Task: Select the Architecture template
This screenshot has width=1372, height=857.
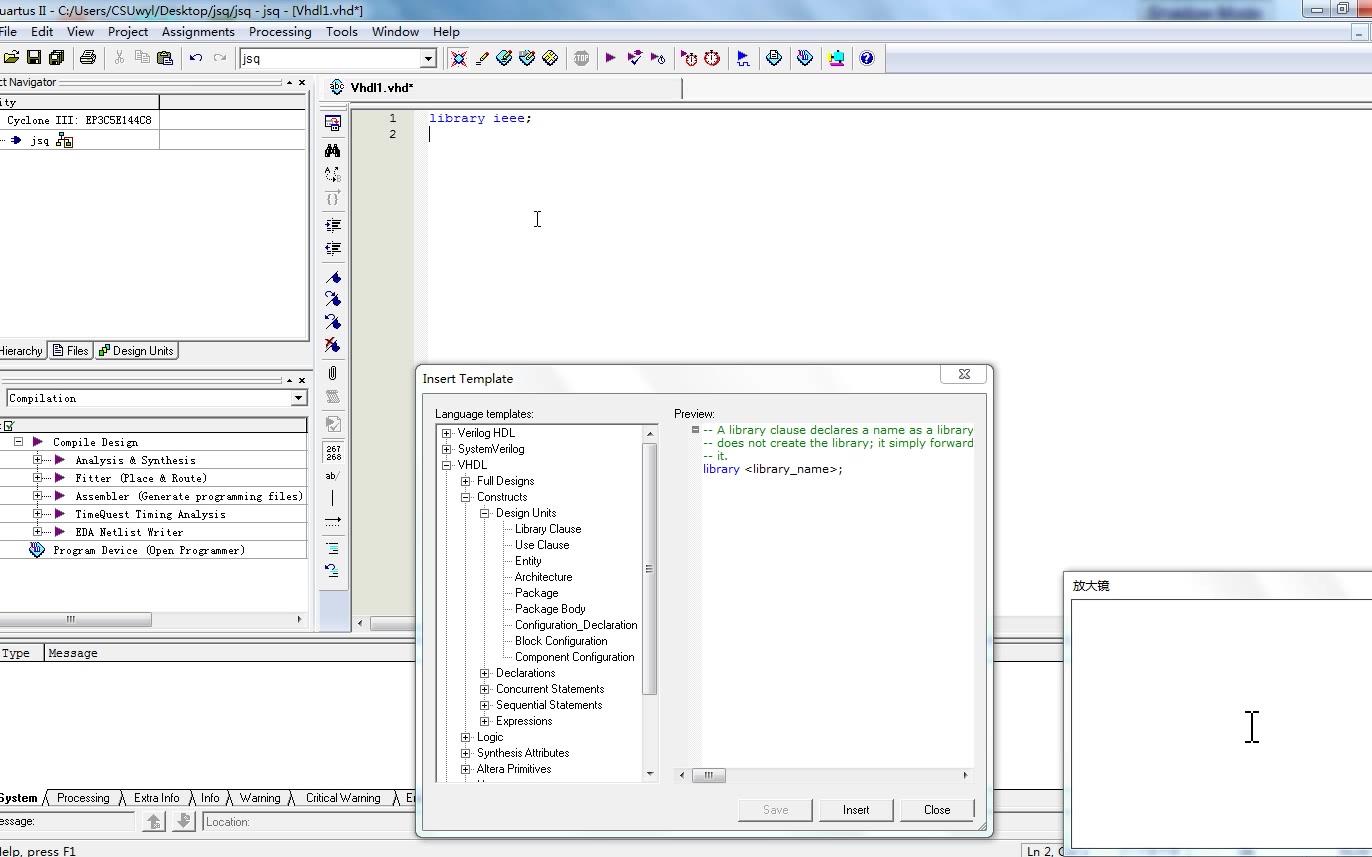Action: (x=544, y=577)
